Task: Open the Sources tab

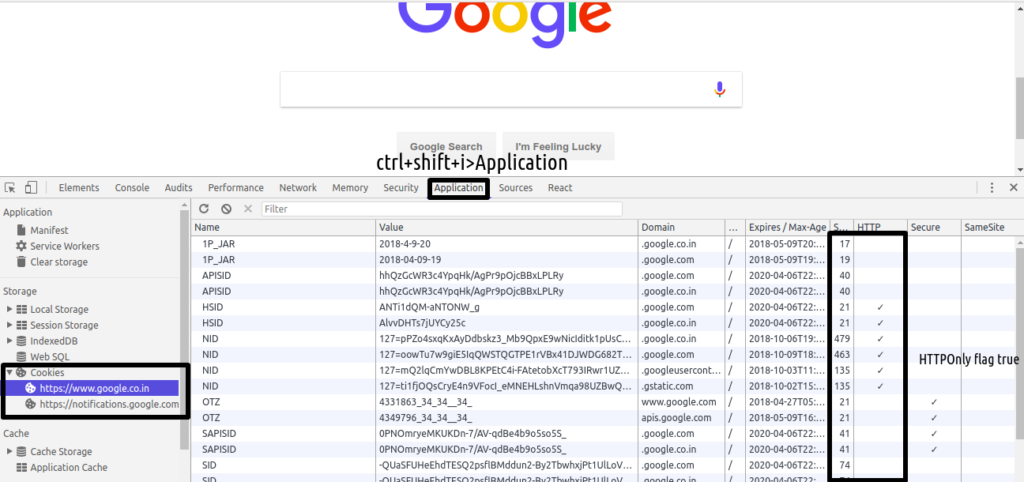Action: [x=515, y=187]
